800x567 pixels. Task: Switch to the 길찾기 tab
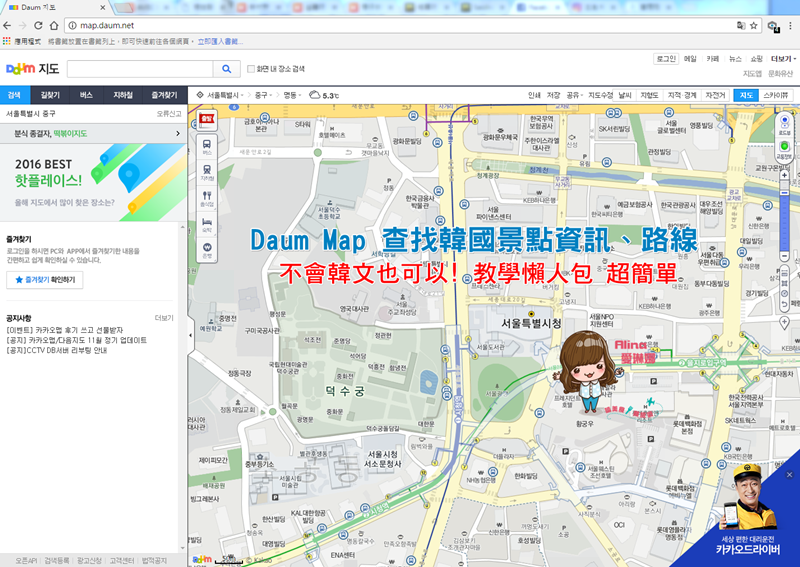[x=50, y=95]
